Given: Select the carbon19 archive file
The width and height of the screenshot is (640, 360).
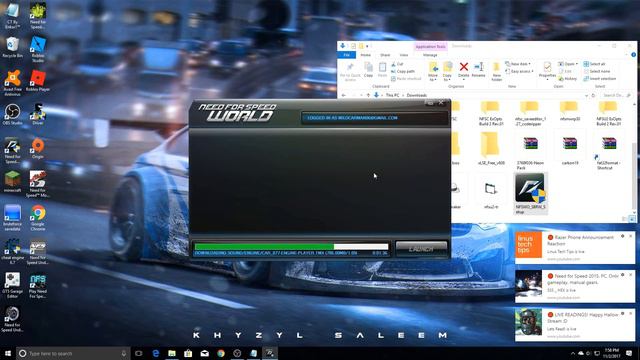Looking at the screenshot, I should pos(569,150).
